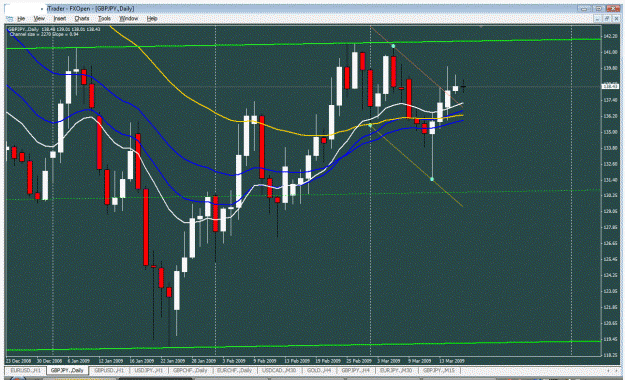Click the 127.85 price scale label
This screenshot has width=625, height=380.
611,227
